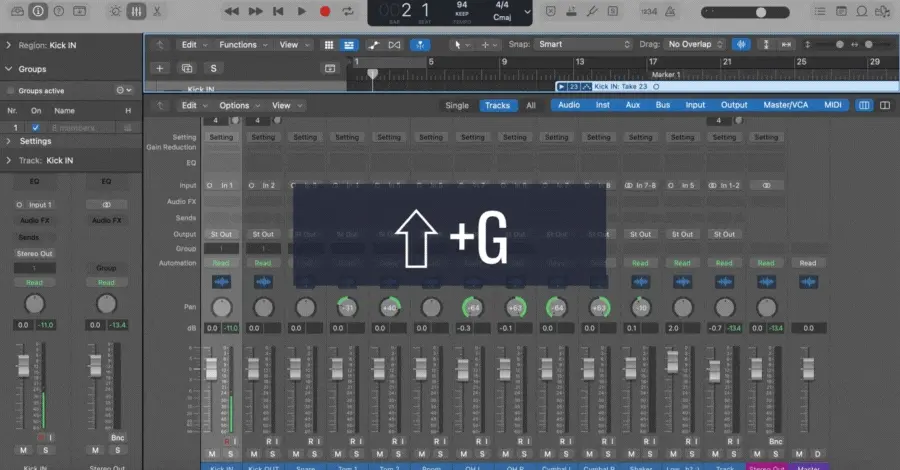This screenshot has height=470, width=900.
Task: Click the Stereo Out Bnc bounce button
Action: click(x=775, y=441)
